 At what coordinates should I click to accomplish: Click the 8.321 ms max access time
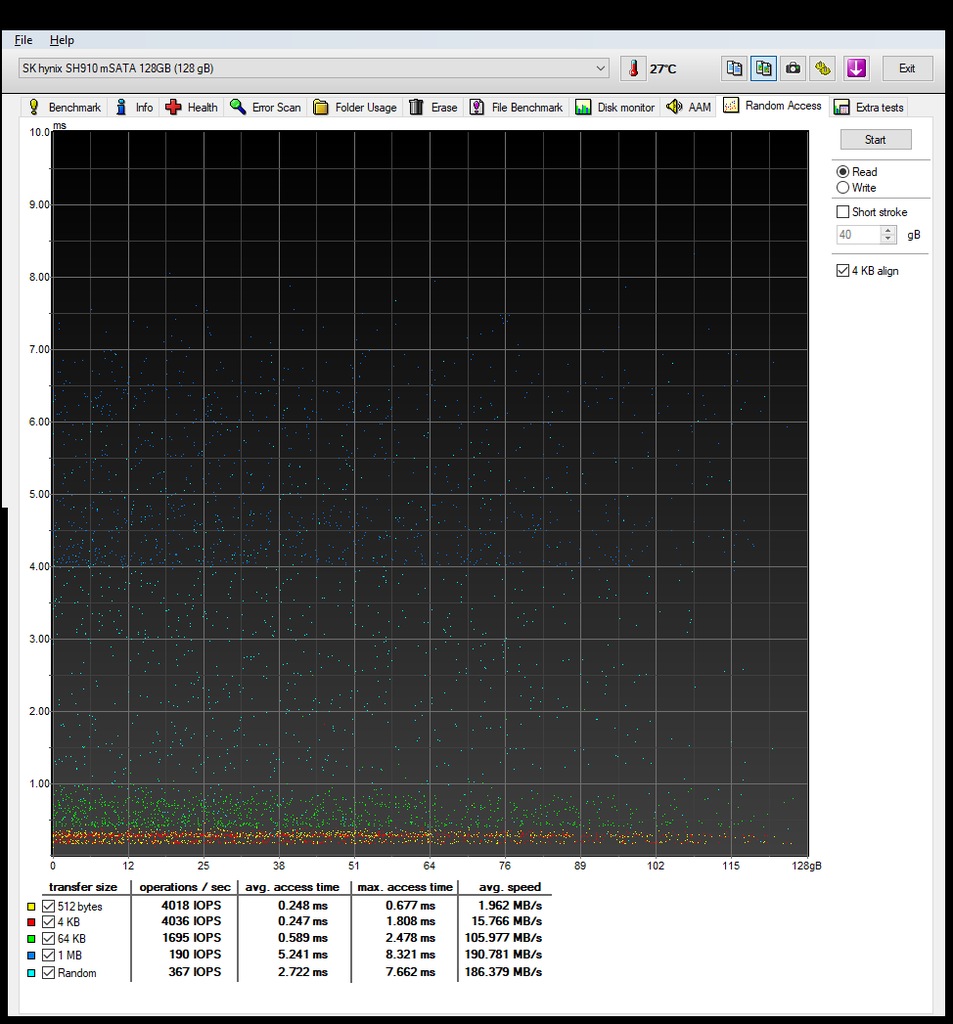(410, 955)
